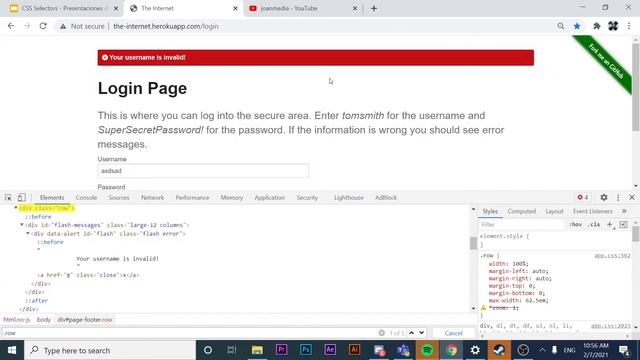
Task: Click the Username input field
Action: tap(203, 171)
